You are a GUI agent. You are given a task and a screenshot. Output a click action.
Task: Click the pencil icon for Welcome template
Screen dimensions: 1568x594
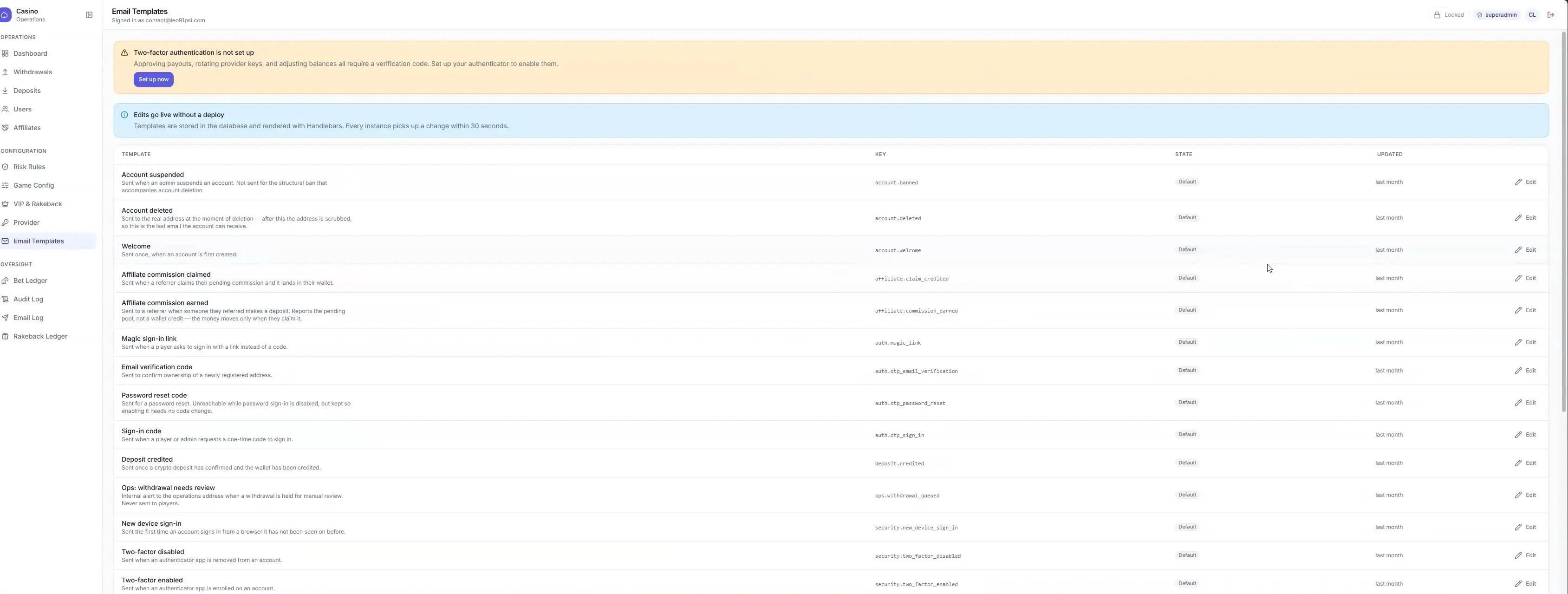[x=1517, y=250]
